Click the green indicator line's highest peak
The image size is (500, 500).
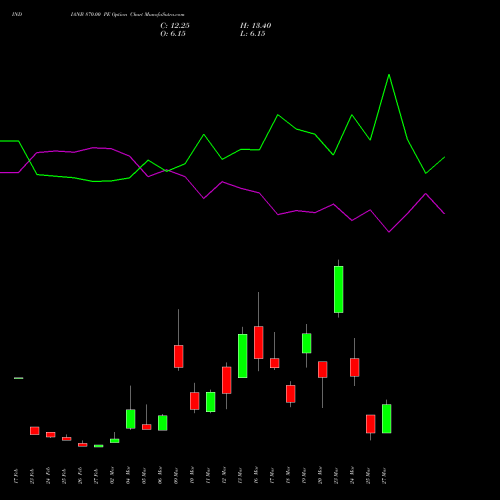click(389, 75)
